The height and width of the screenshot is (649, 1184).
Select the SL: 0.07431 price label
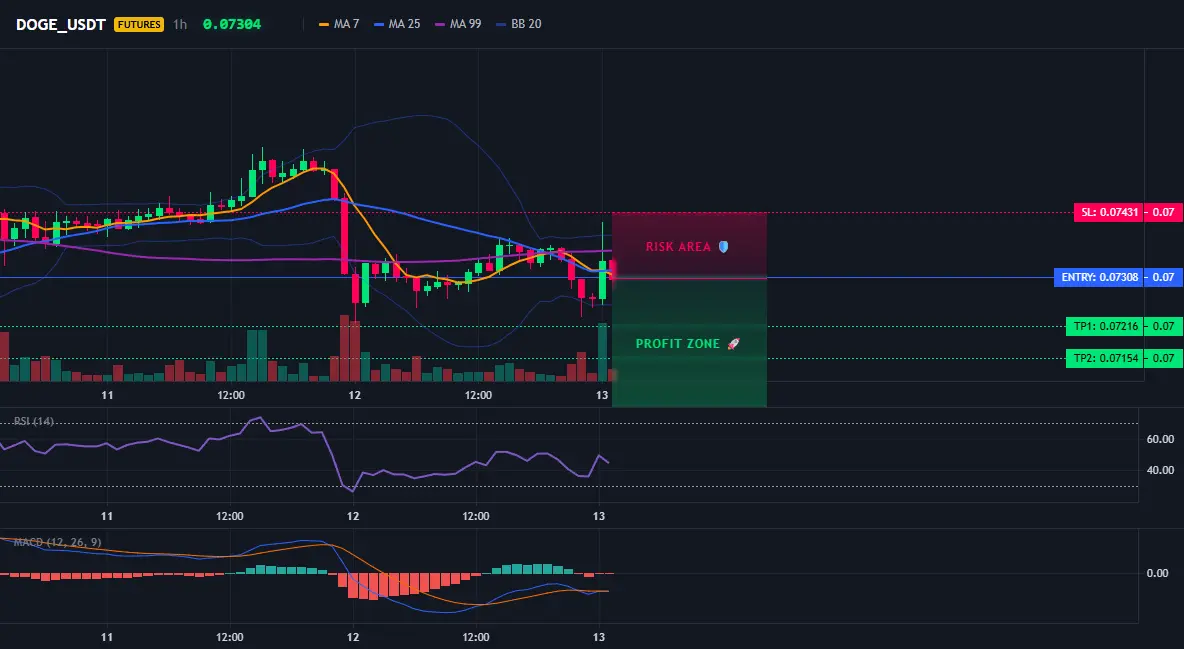(x=1108, y=212)
